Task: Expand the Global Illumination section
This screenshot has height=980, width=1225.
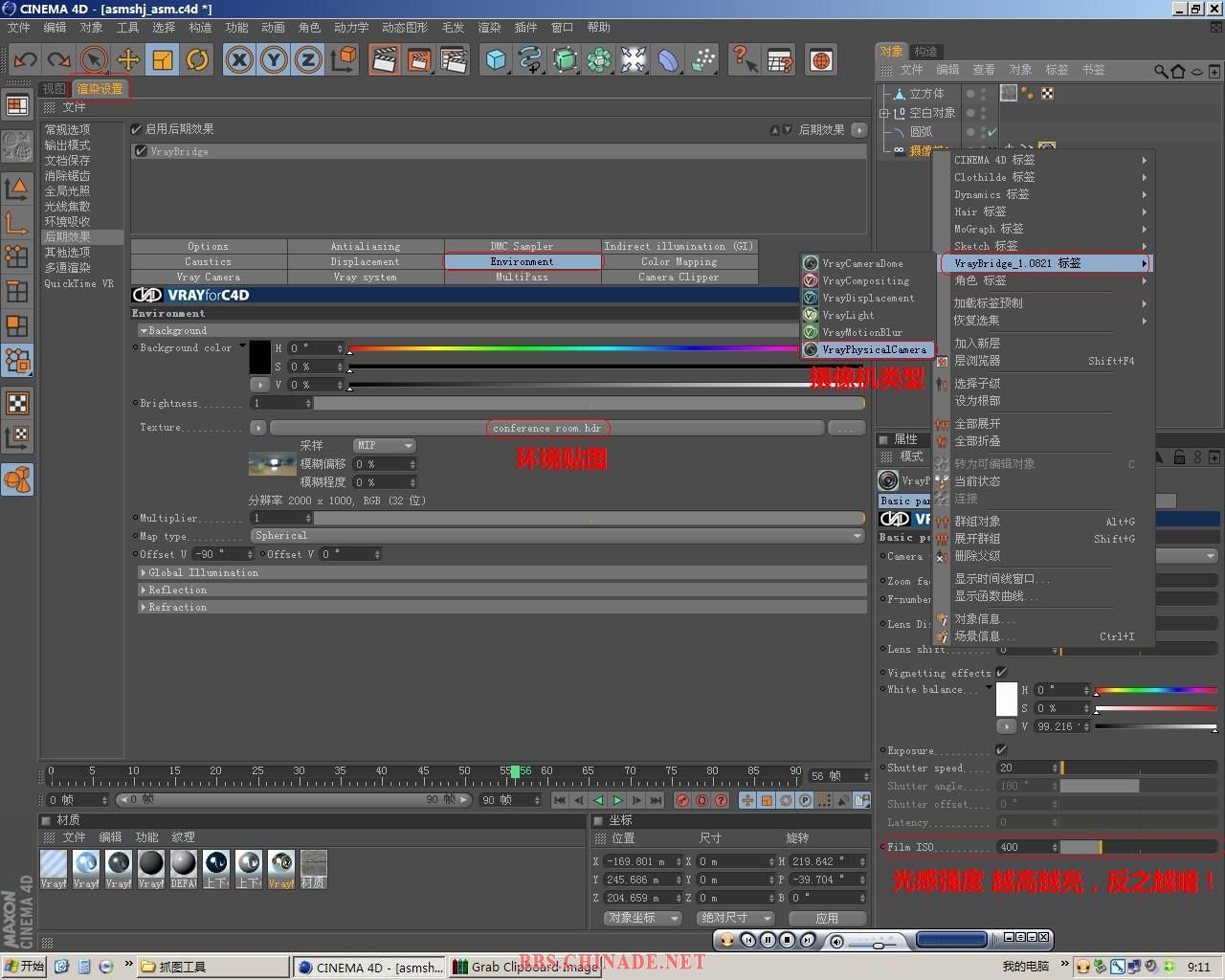Action: [203, 572]
